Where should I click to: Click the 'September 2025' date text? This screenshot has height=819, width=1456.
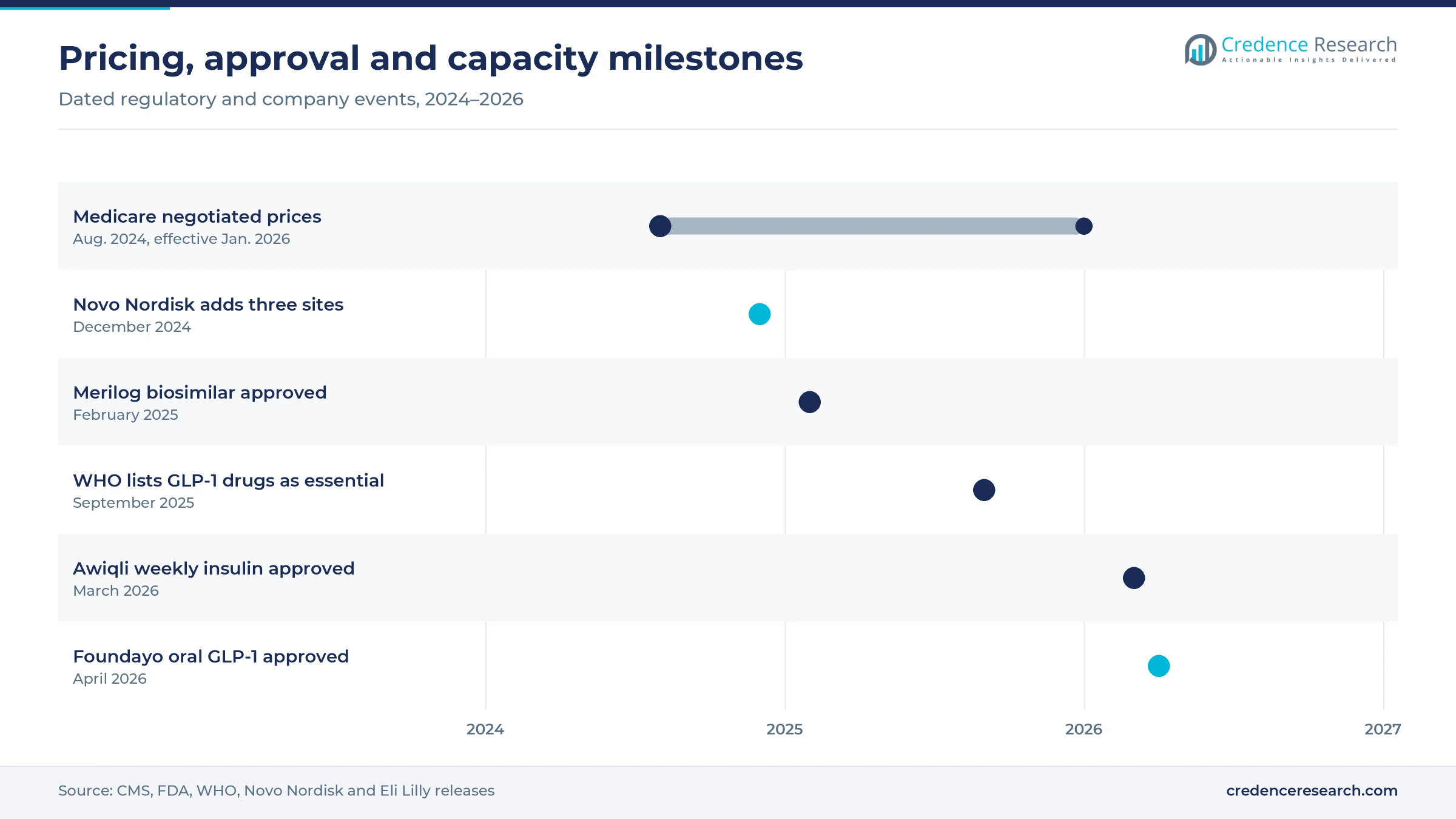(133, 503)
